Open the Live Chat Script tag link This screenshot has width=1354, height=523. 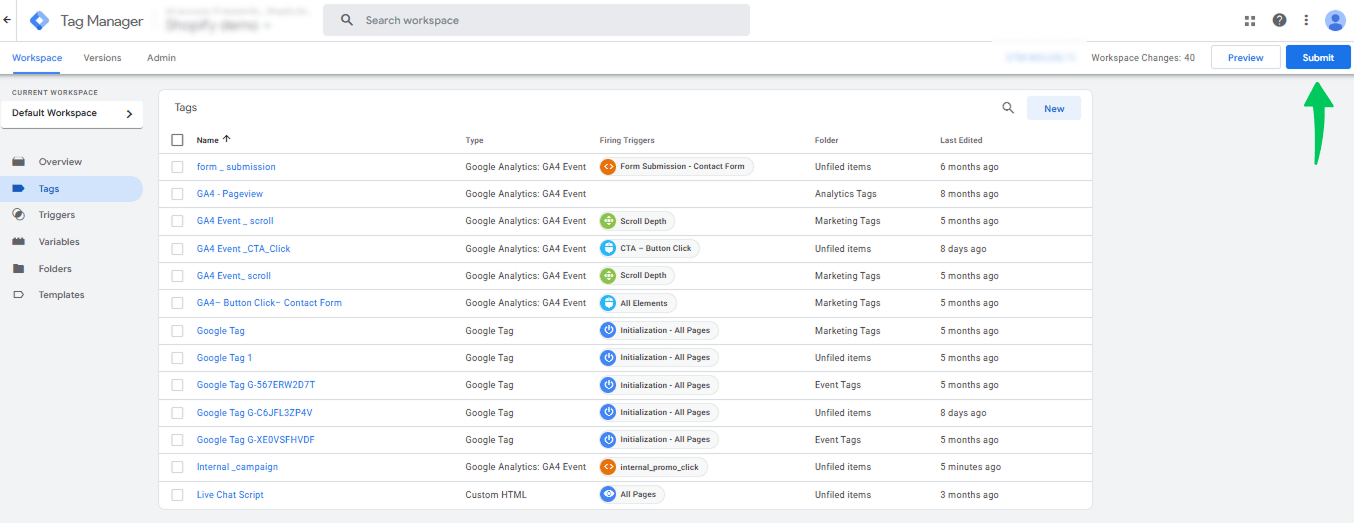coord(230,495)
